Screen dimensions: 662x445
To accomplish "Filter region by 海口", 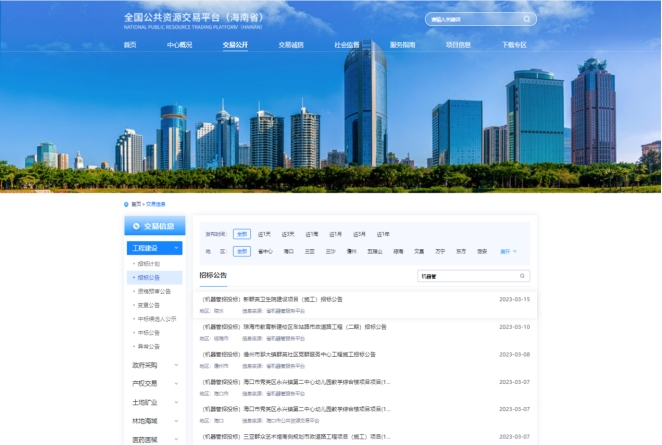I will pyautogui.click(x=288, y=251).
